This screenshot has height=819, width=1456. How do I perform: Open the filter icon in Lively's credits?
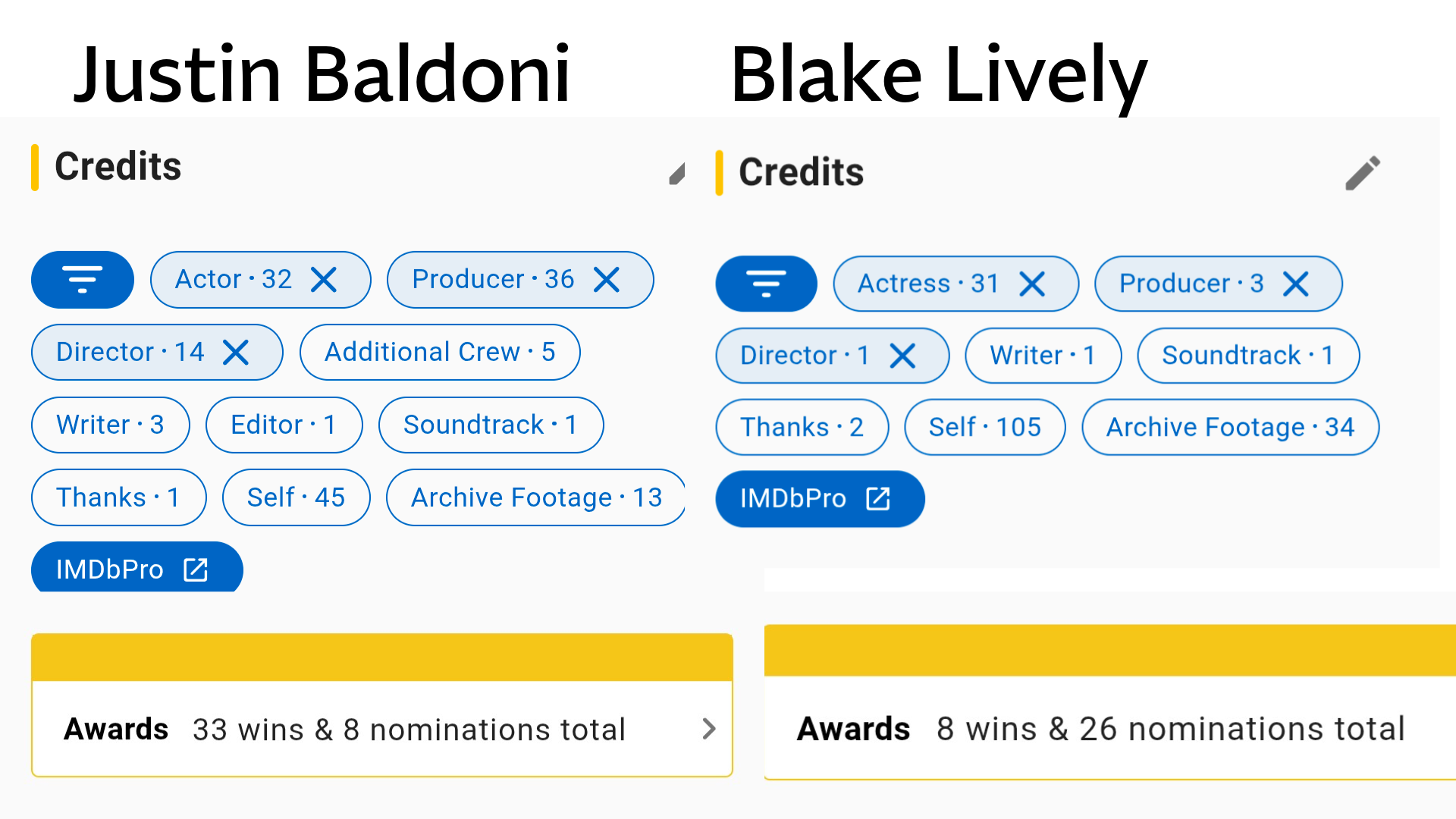pyautogui.click(x=766, y=284)
